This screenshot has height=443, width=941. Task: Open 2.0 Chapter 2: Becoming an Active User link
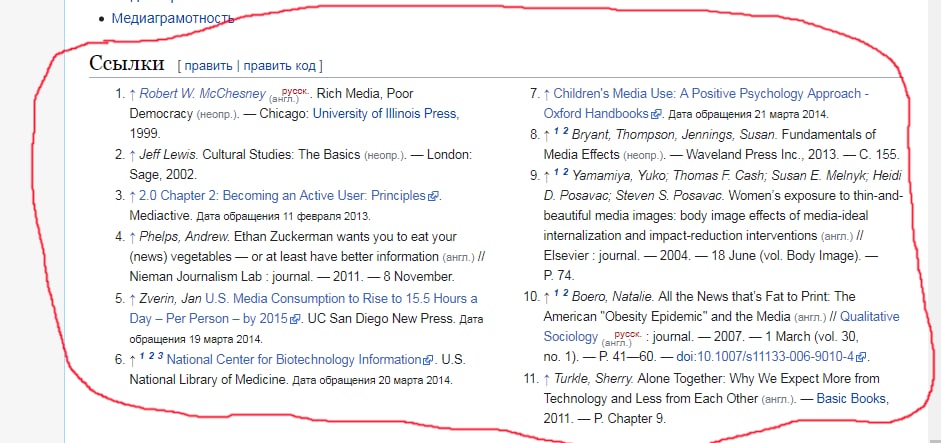pyautogui.click(x=283, y=196)
